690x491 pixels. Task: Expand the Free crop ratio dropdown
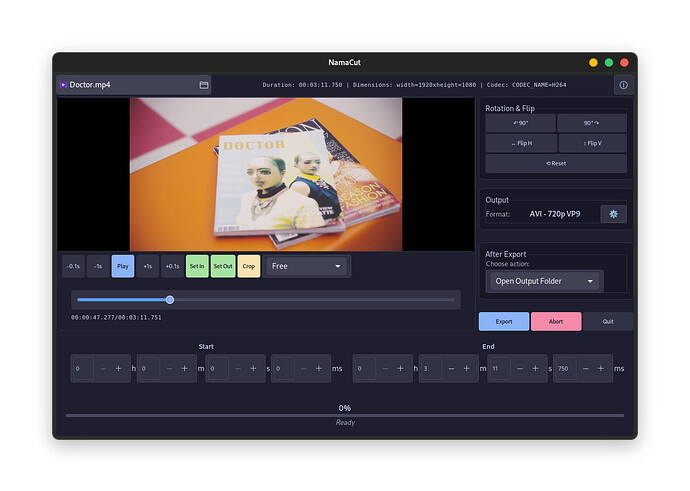click(x=307, y=266)
